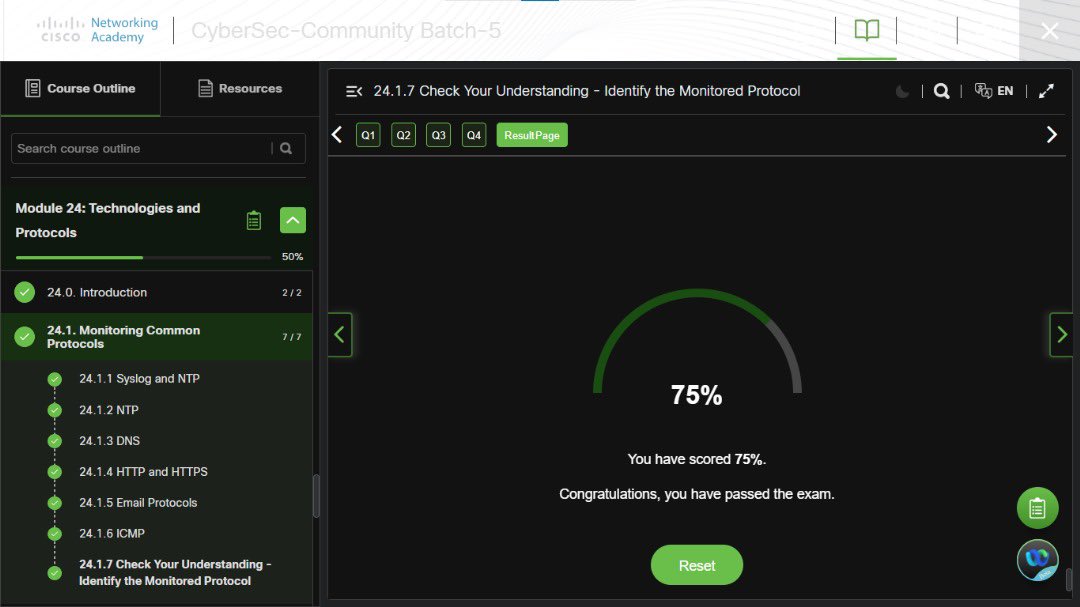Image resolution: width=1080 pixels, height=607 pixels.
Task: Select 24.1. Monitoring Common Protocols section
Action: (157, 337)
